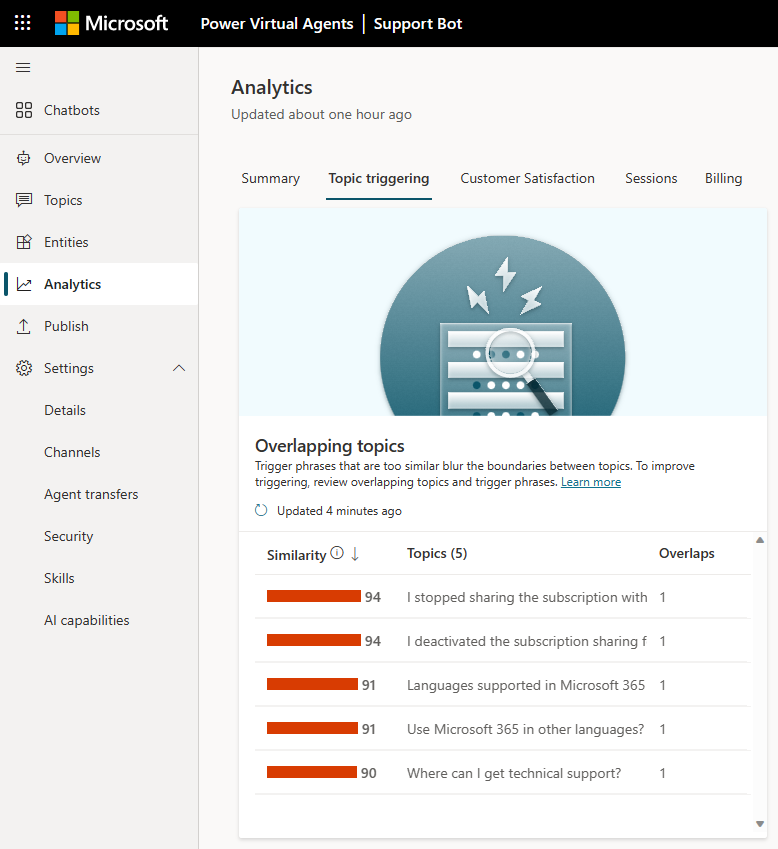Click the Overview bot icon
The height and width of the screenshot is (849, 778).
tap(23, 158)
